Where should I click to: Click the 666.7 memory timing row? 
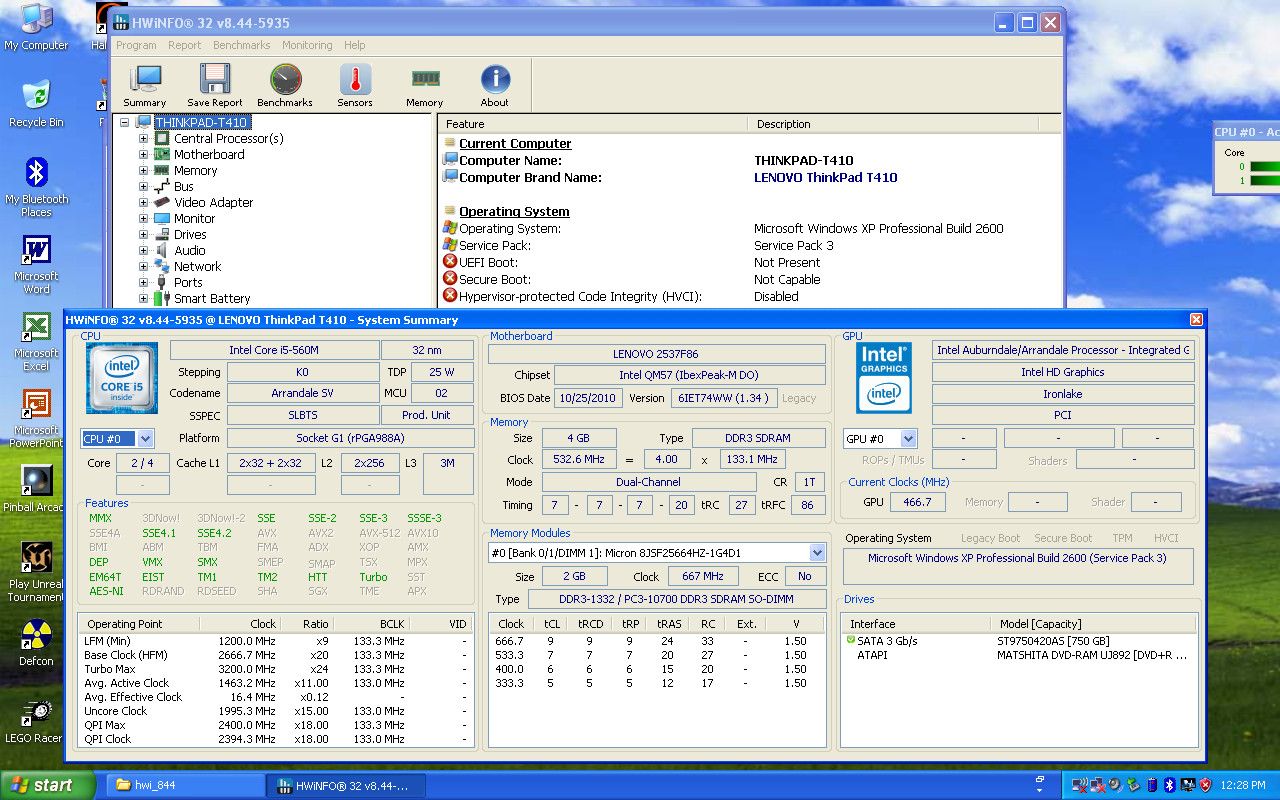click(x=656, y=641)
